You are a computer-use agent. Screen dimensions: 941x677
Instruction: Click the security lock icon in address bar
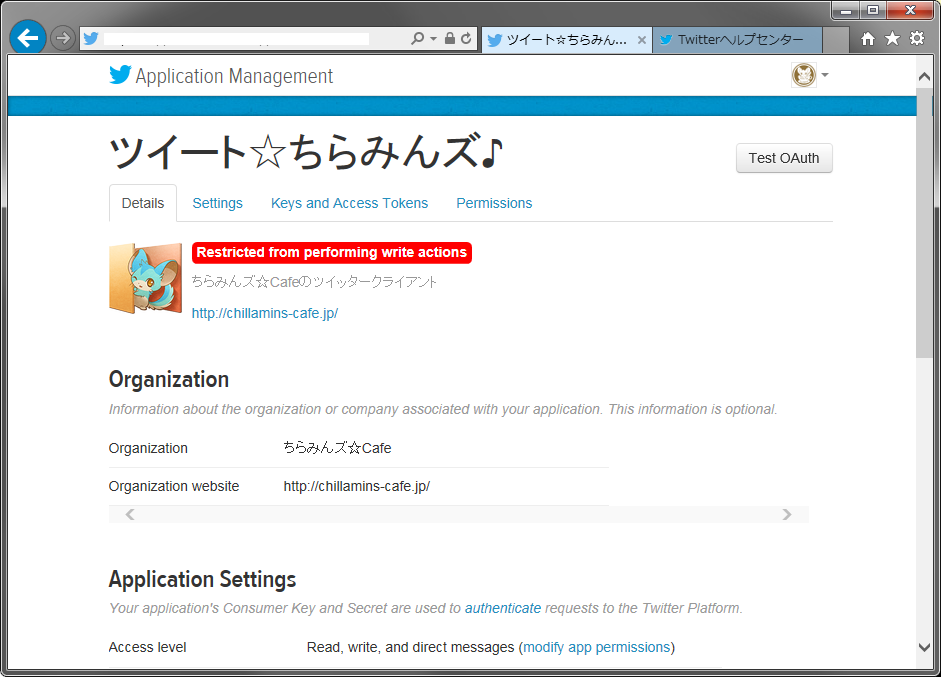click(449, 38)
